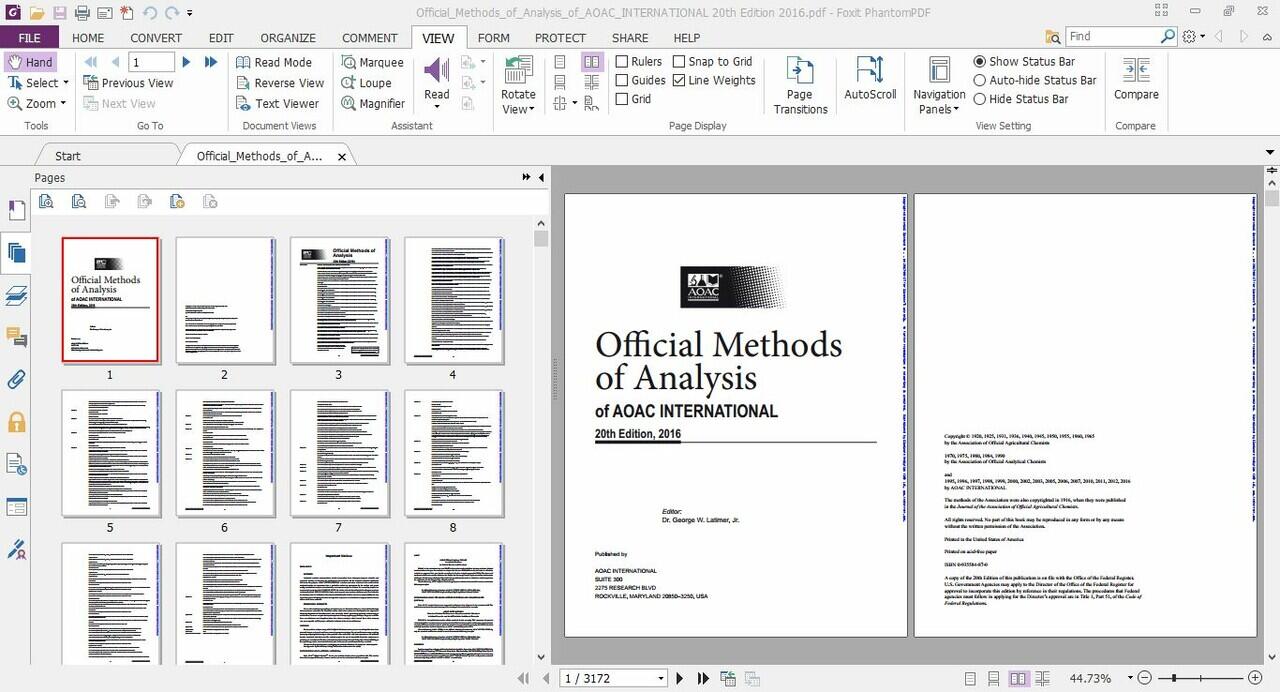The width and height of the screenshot is (1280, 692).
Task: Activate the Loupe tool
Action: tap(366, 83)
